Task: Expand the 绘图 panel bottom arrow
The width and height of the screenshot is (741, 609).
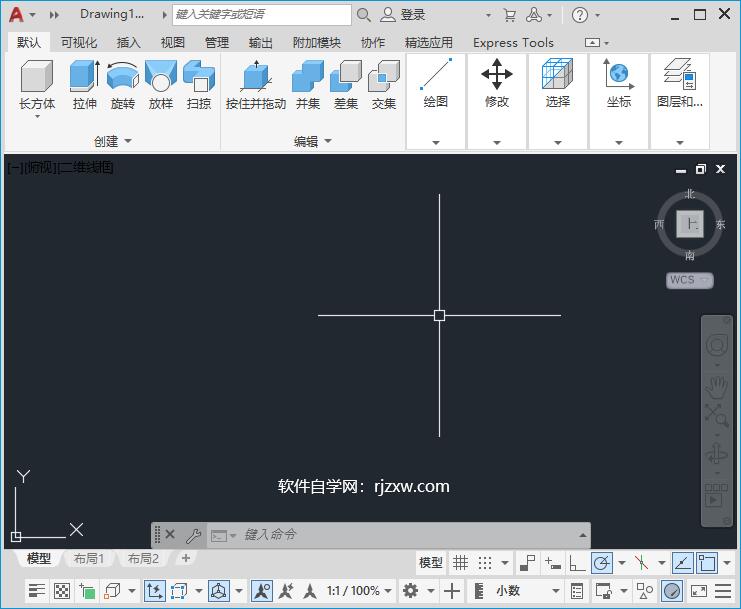Action: click(436, 142)
